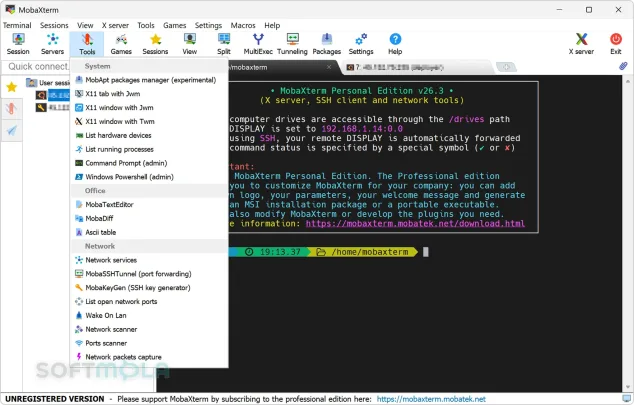Open the Tunneling toolbar icon
The height and width of the screenshot is (405, 634).
coord(292,44)
